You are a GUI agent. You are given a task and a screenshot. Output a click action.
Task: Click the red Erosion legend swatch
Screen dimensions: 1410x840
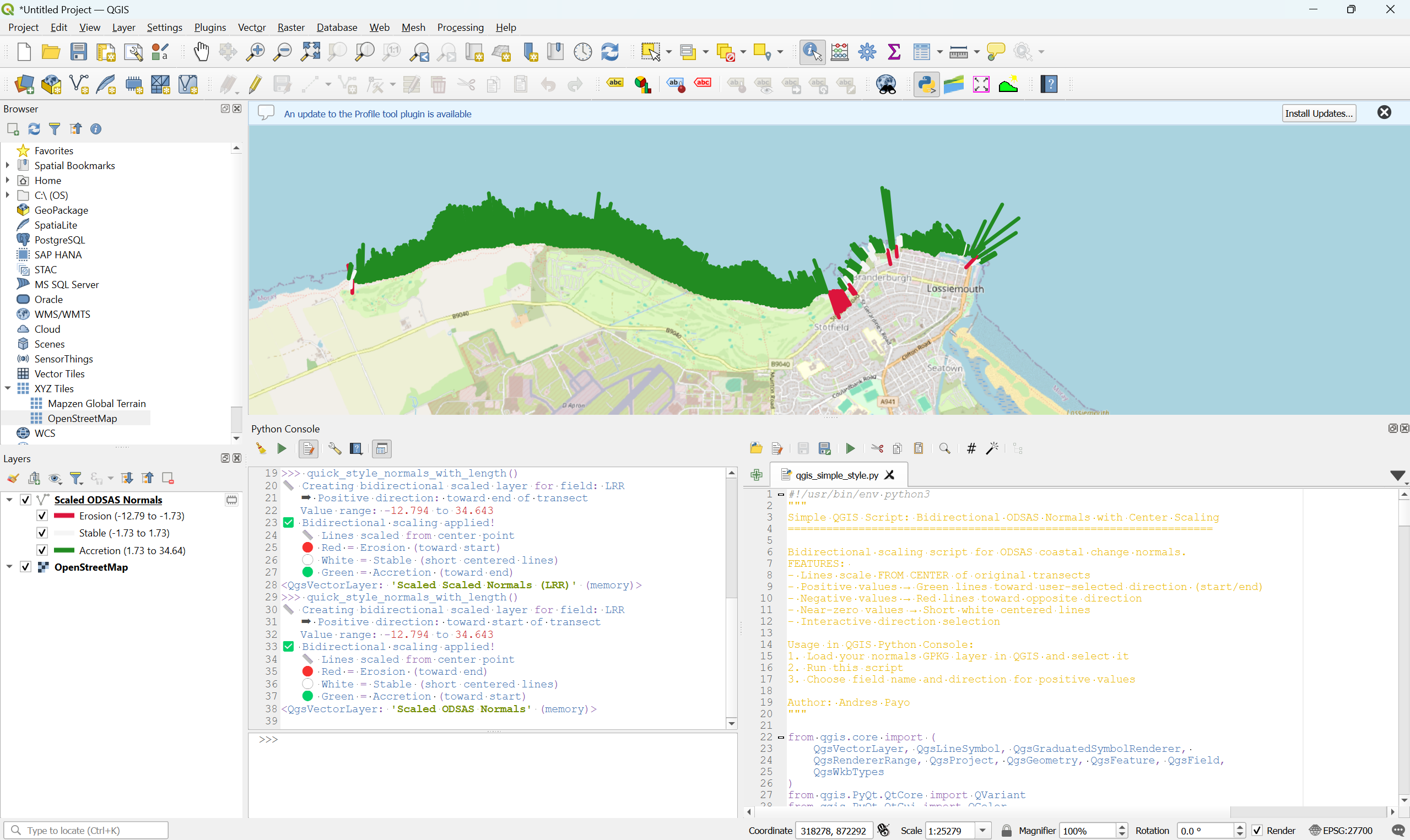pyautogui.click(x=64, y=516)
